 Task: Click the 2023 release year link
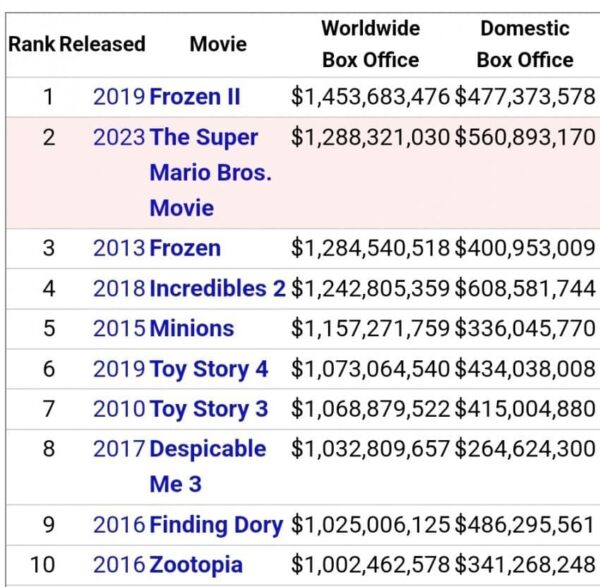pyautogui.click(x=119, y=137)
